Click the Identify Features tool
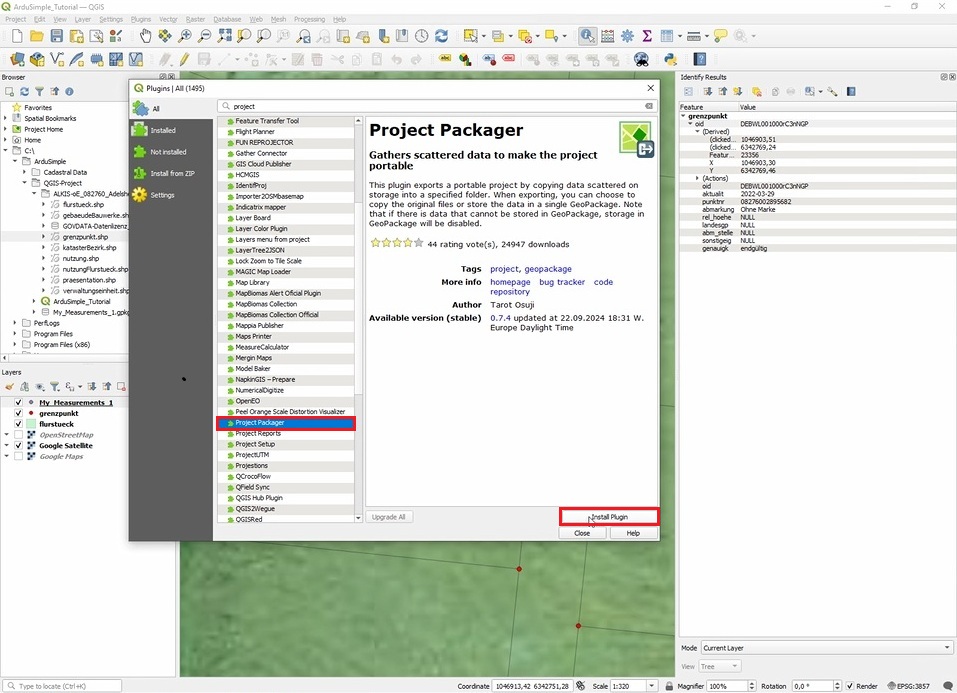 coord(587,36)
